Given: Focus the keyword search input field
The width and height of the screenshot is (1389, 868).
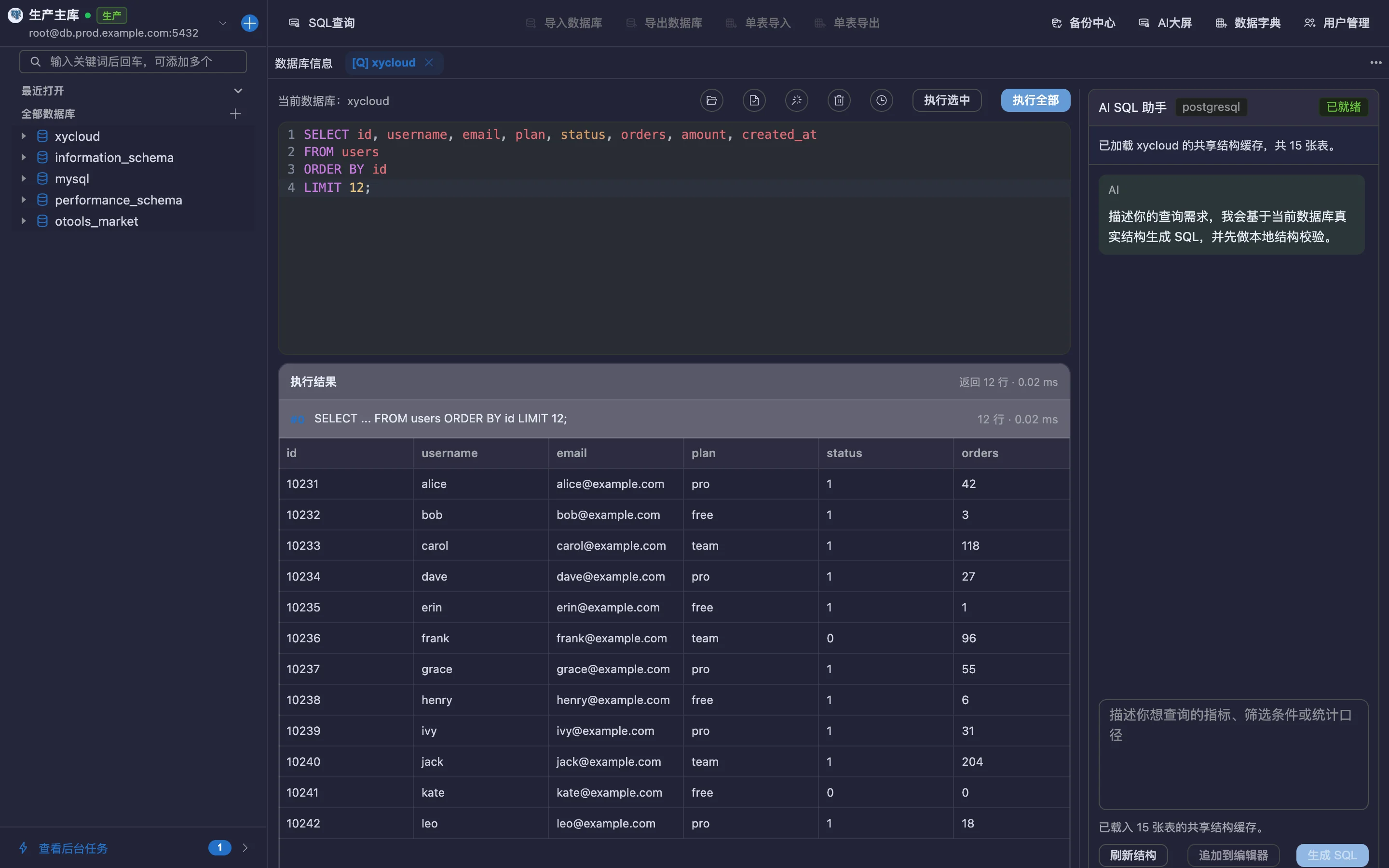Looking at the screenshot, I should pos(133,61).
